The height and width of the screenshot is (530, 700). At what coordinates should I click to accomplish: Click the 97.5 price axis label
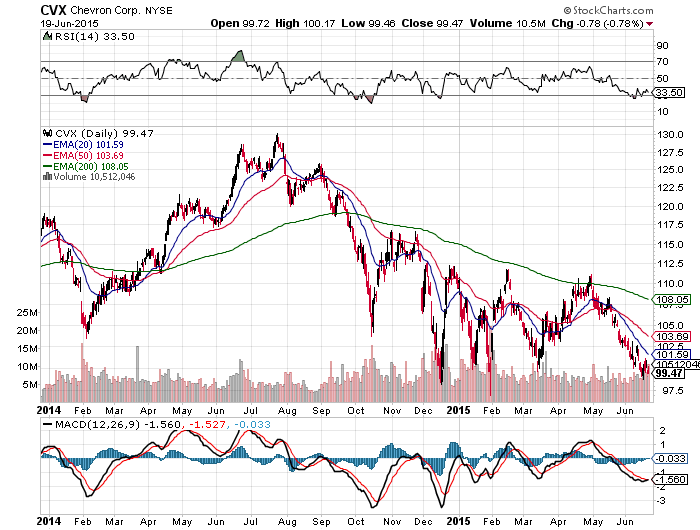tap(672, 391)
